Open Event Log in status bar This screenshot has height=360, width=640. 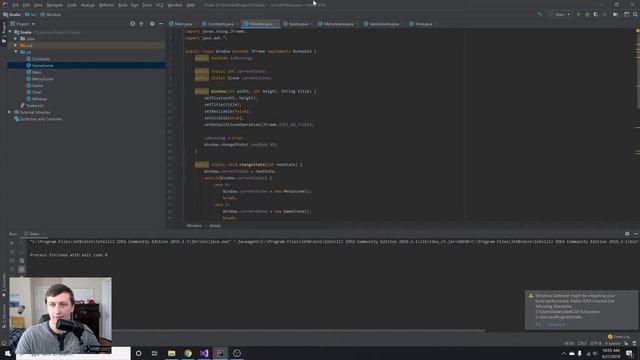[x=619, y=337]
